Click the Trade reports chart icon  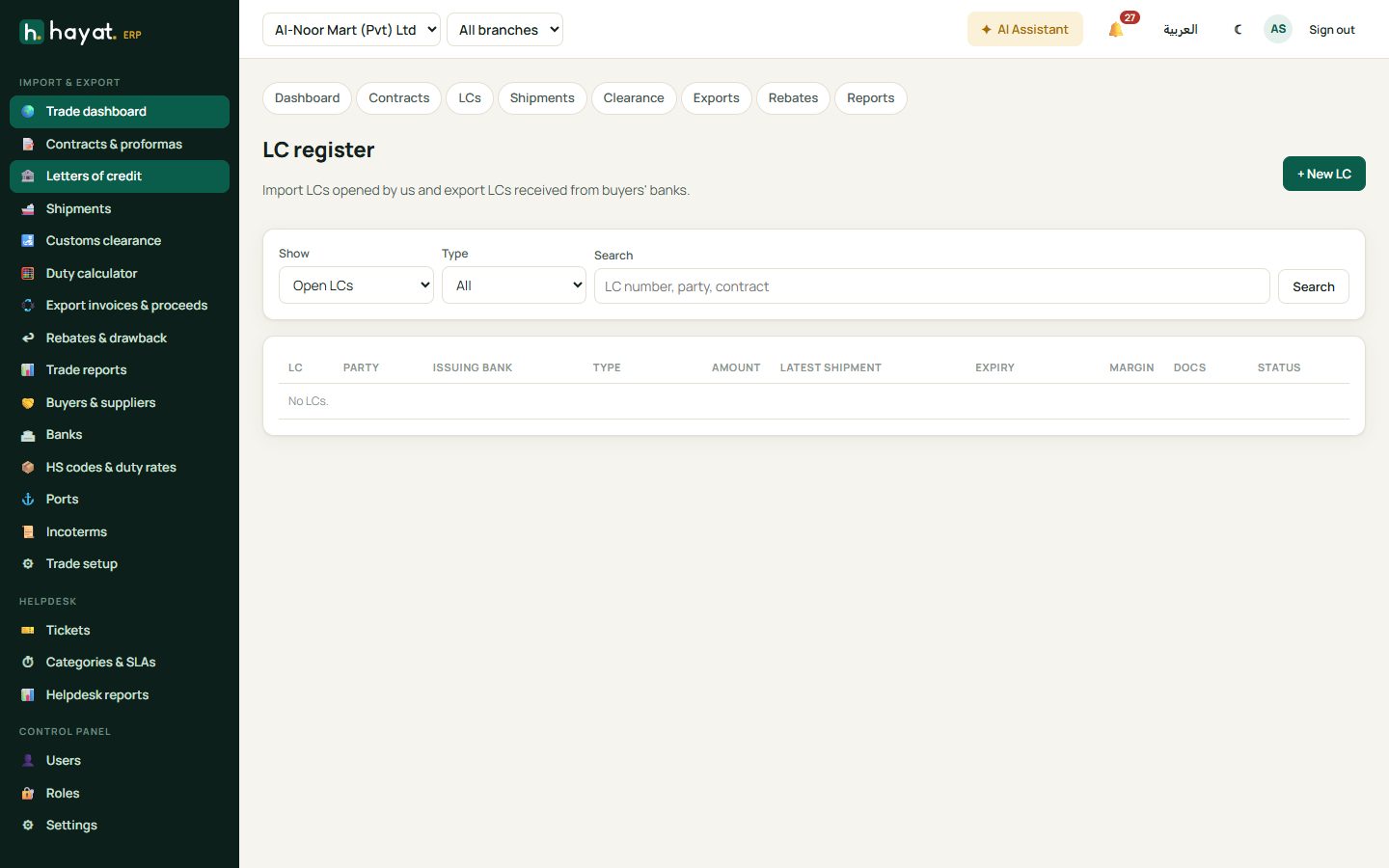pyautogui.click(x=28, y=370)
